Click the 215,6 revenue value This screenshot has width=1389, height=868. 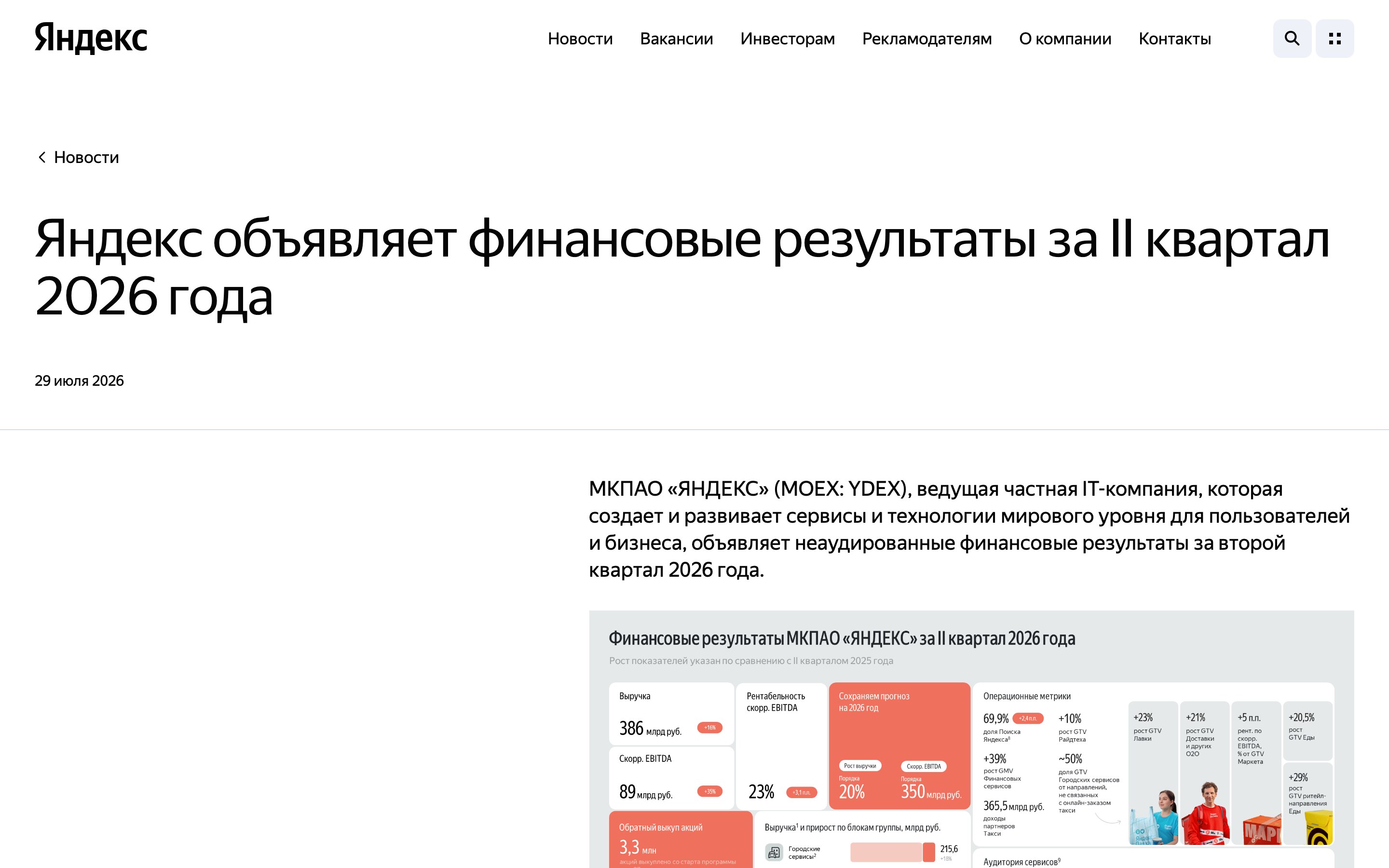[949, 849]
